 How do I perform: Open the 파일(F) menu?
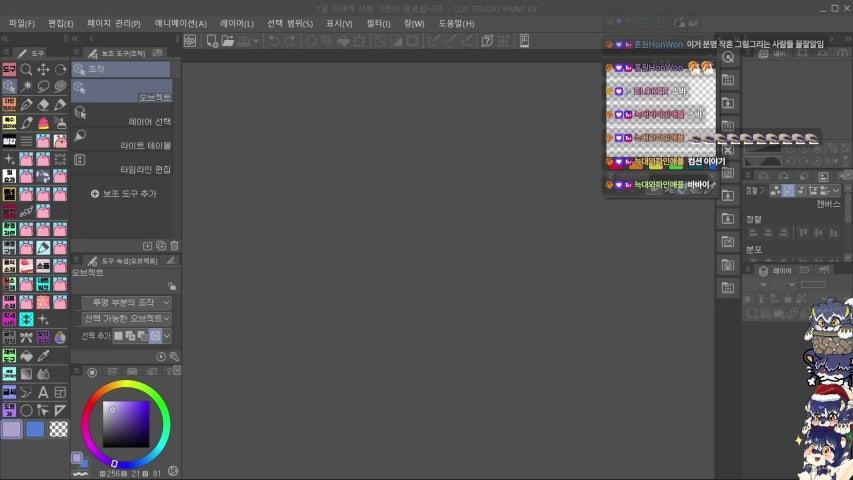click(22, 23)
